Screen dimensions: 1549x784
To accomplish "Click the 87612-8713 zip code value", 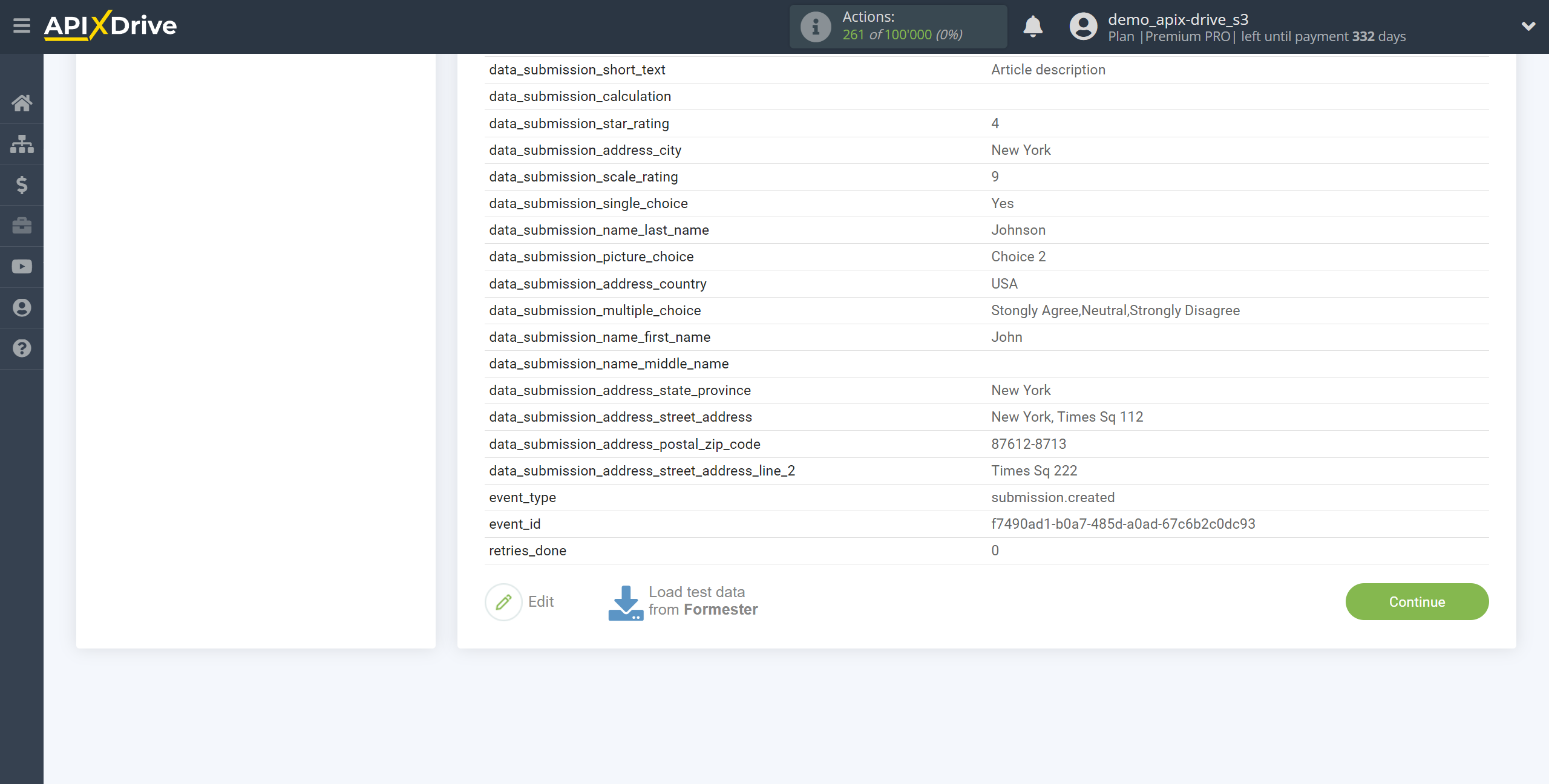I will (1029, 444).
